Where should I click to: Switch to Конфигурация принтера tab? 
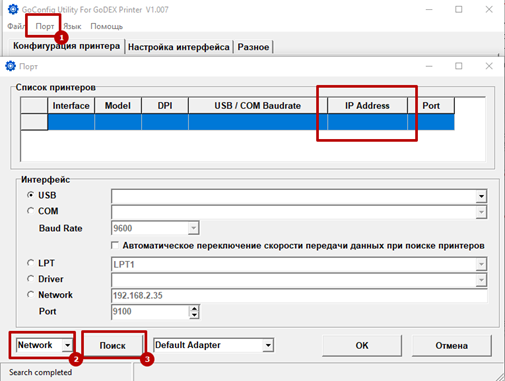(x=66, y=46)
